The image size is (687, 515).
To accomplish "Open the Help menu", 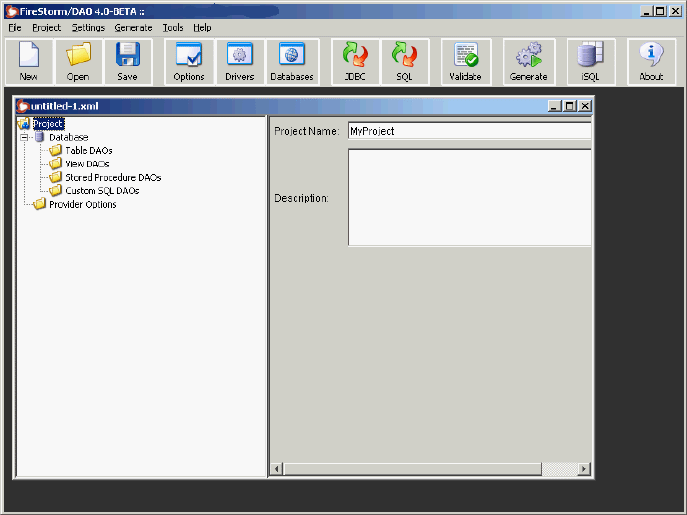I will click(202, 28).
